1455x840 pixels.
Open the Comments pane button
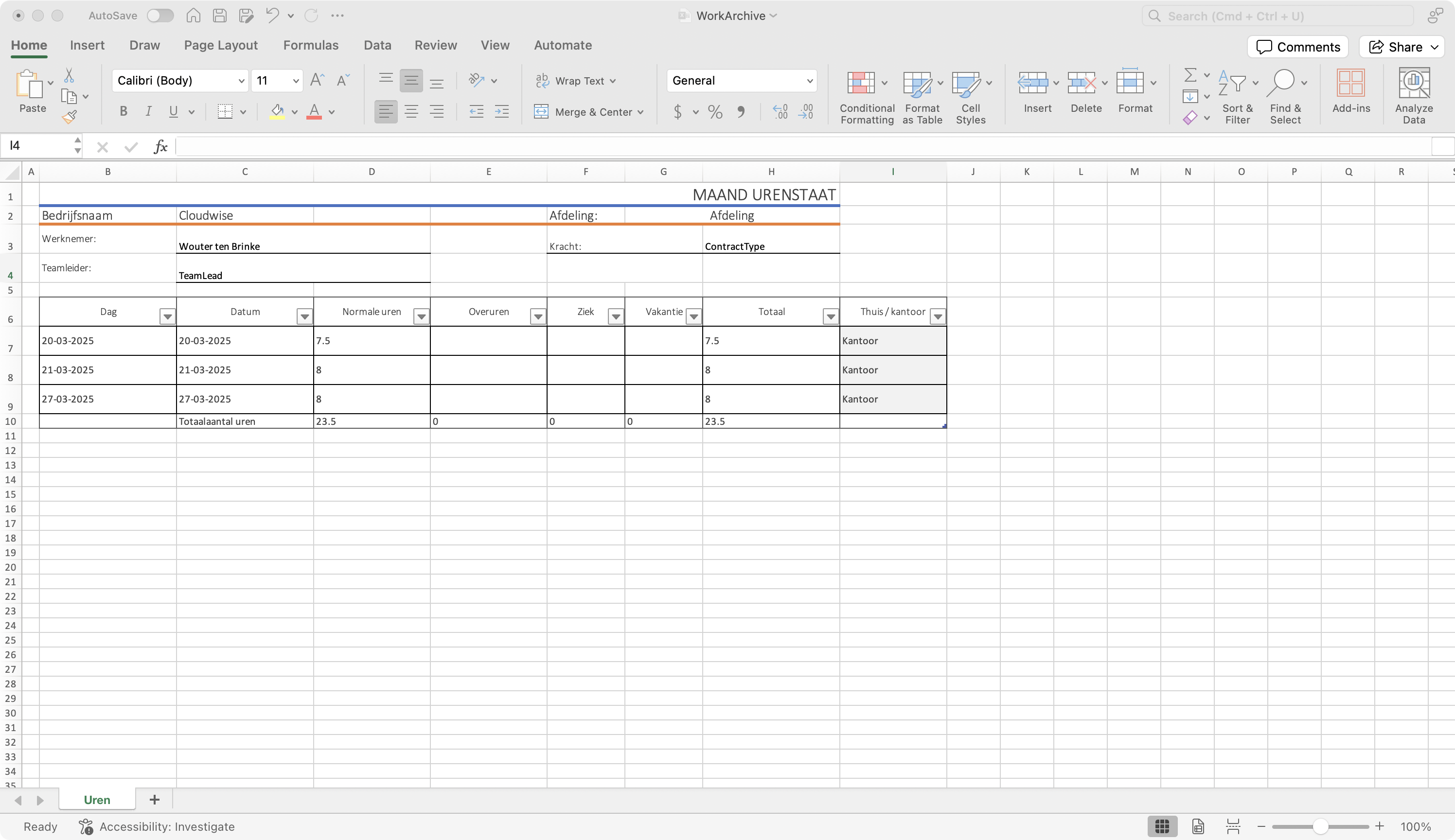[1297, 47]
